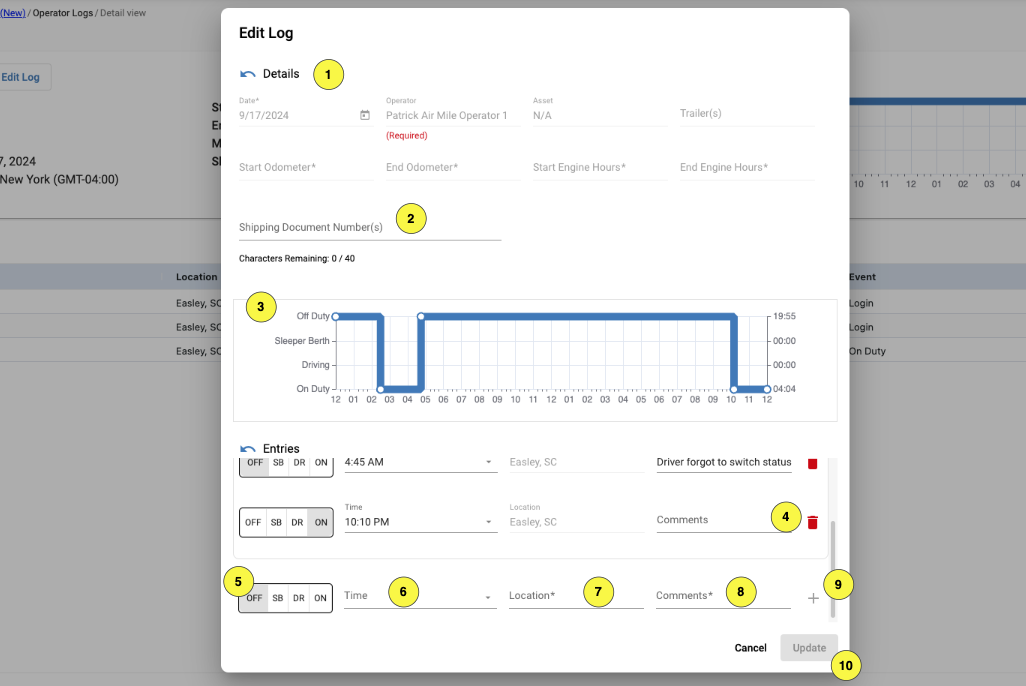Focus the End Odometer field

click(x=453, y=168)
